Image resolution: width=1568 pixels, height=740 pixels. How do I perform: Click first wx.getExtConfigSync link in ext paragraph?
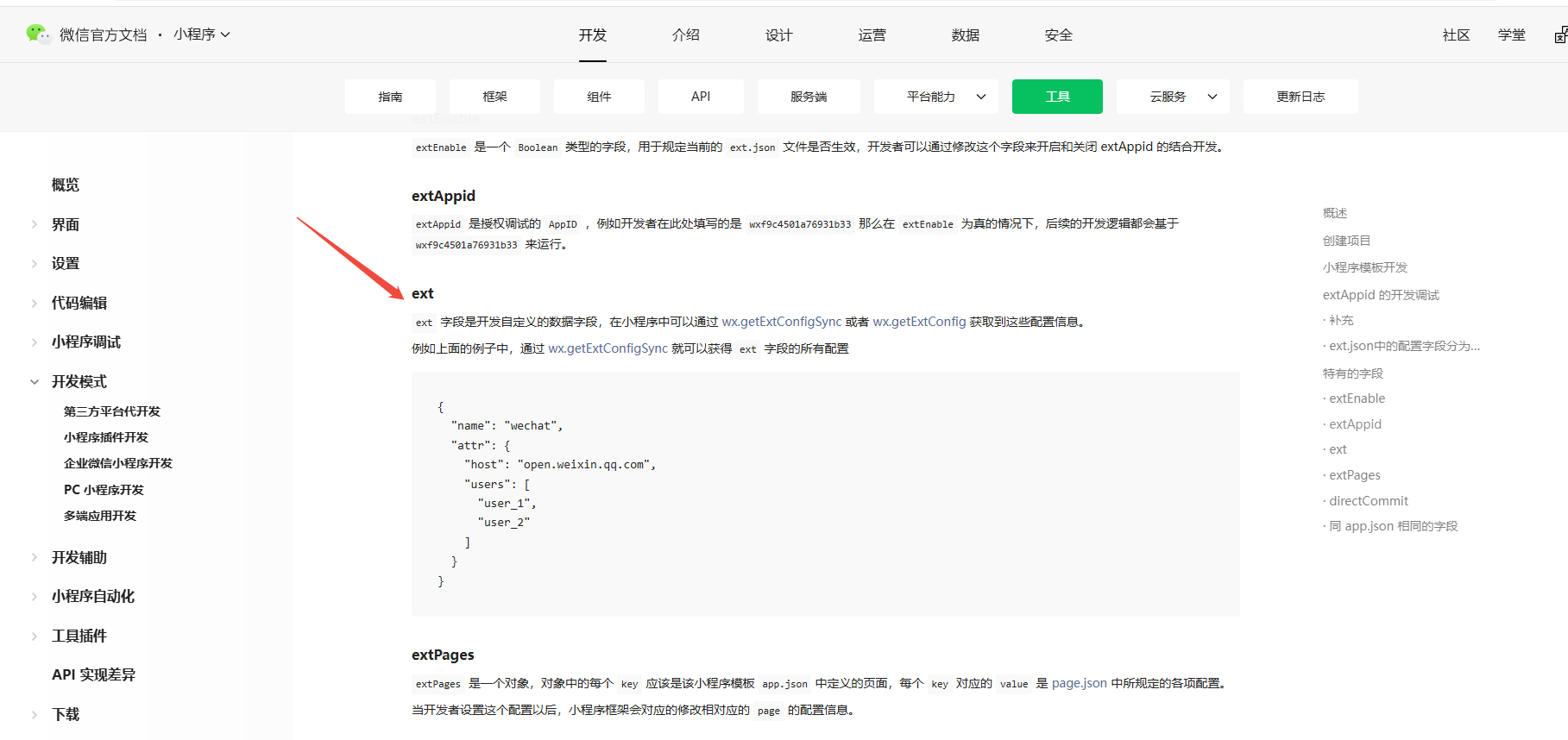pos(782,322)
